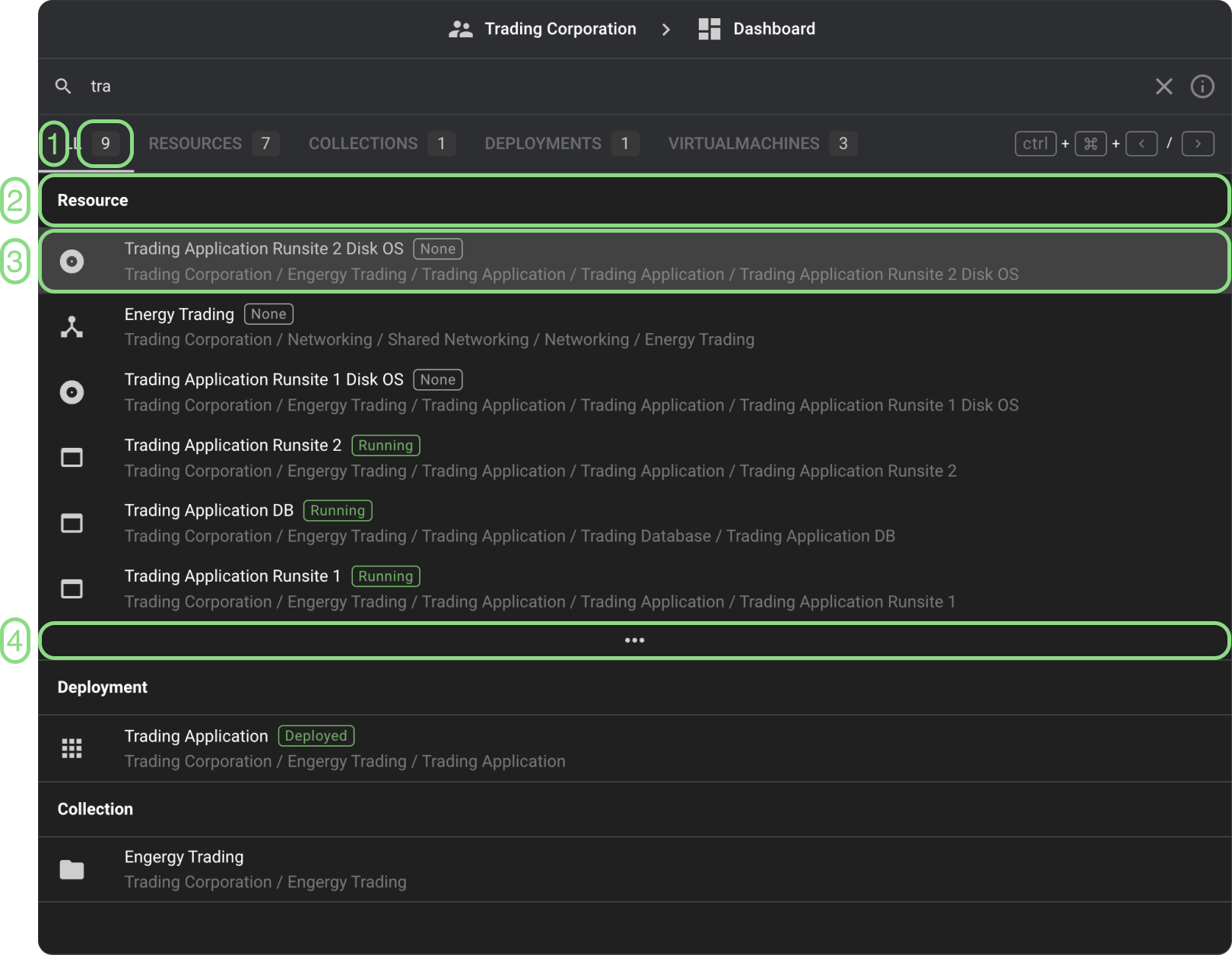Switch to the COLLECTIONS tab

click(363, 144)
